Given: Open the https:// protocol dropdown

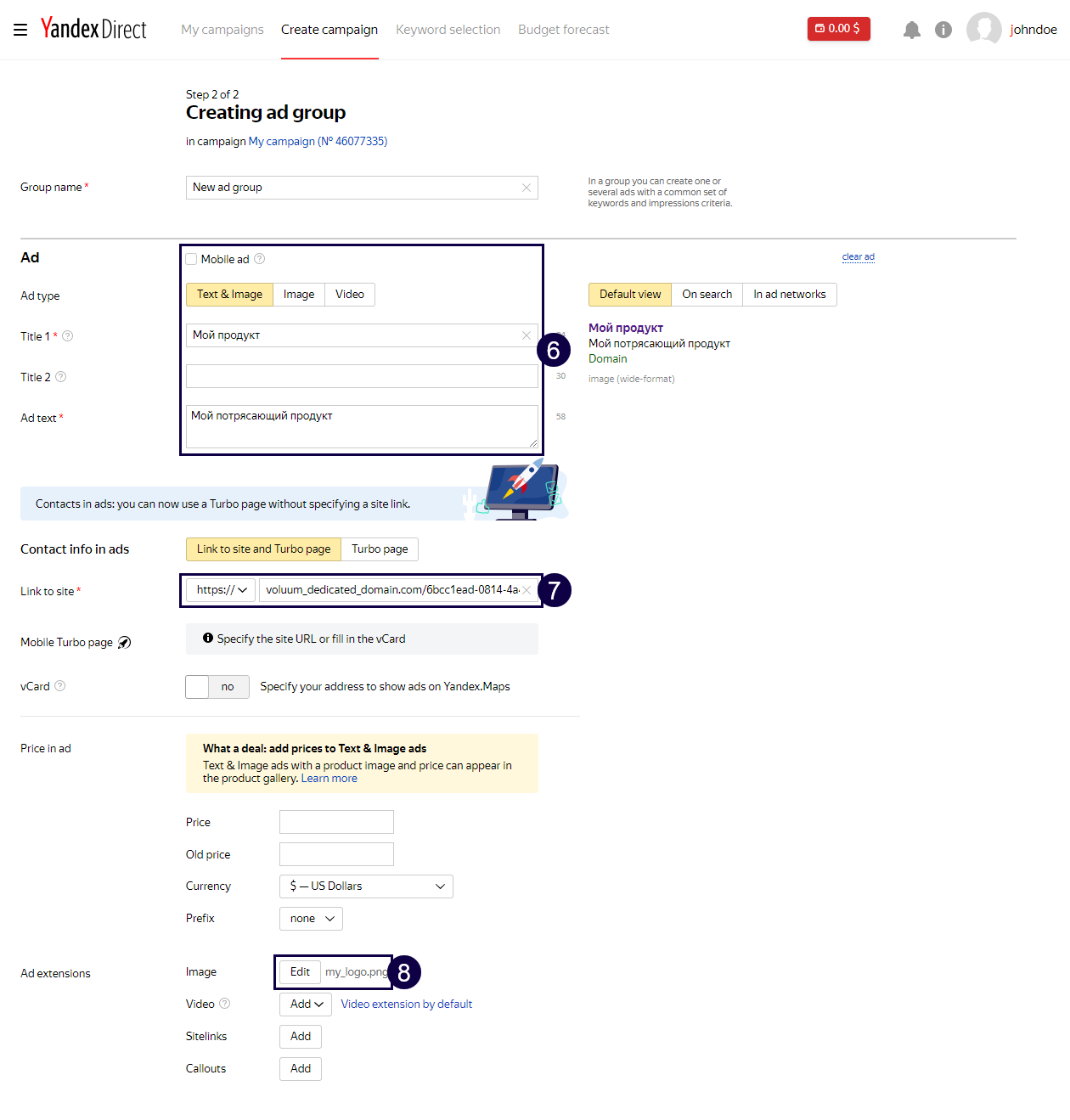Looking at the screenshot, I should coord(219,589).
